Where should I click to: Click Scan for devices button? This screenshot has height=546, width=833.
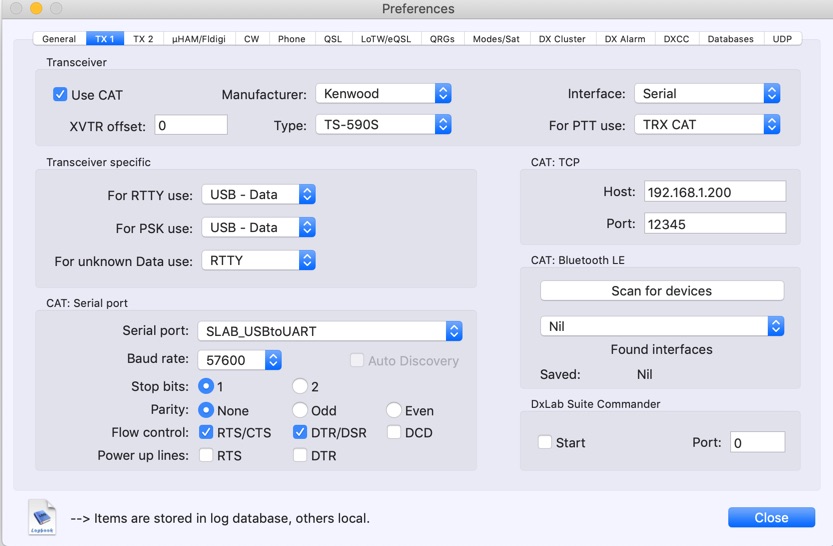tap(661, 291)
